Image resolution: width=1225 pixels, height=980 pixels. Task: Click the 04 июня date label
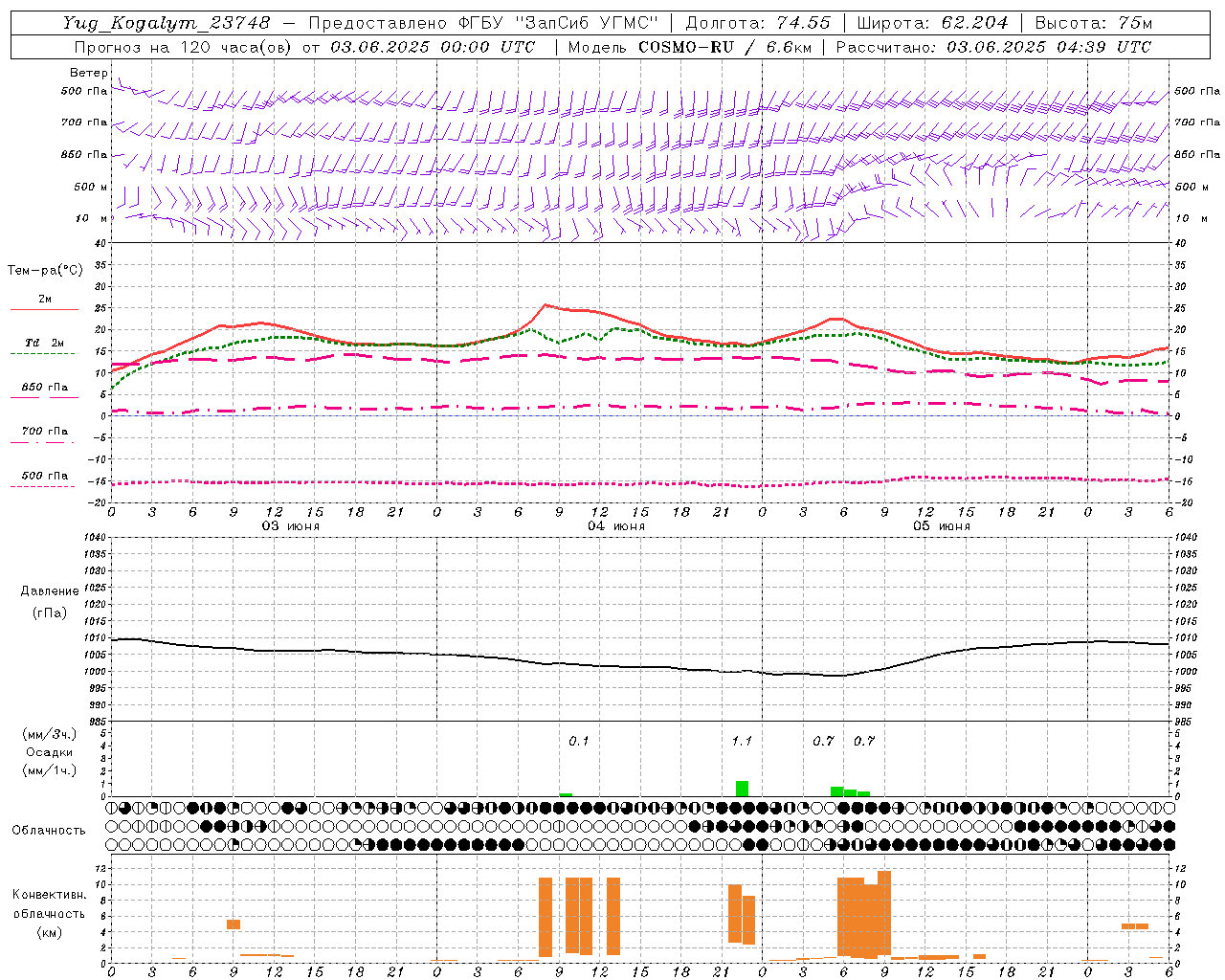pos(616,526)
